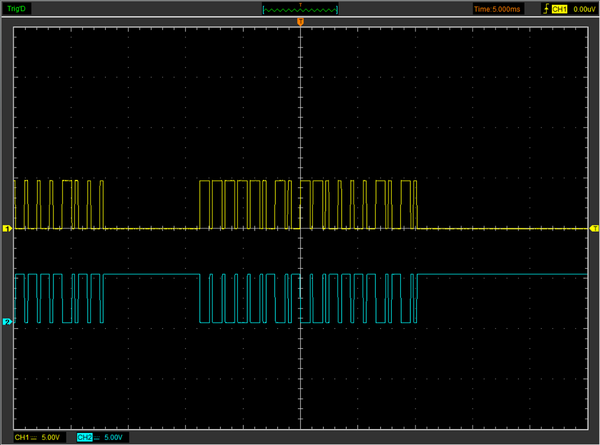Screen dimensions: 600x445
Task: Click the Trig'D trigger status indicator
Action: click(16, 8)
